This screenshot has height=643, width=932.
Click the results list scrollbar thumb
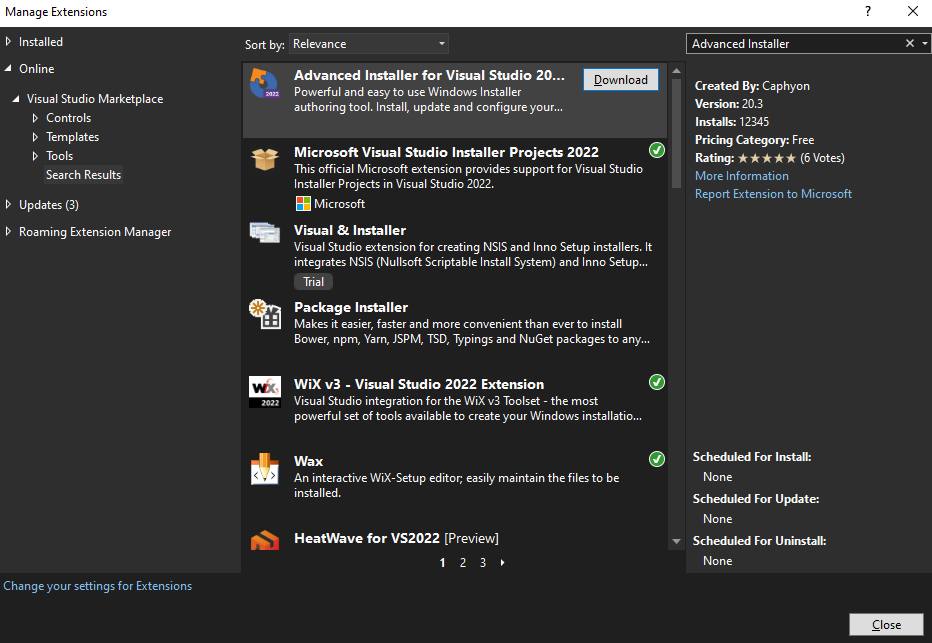676,133
